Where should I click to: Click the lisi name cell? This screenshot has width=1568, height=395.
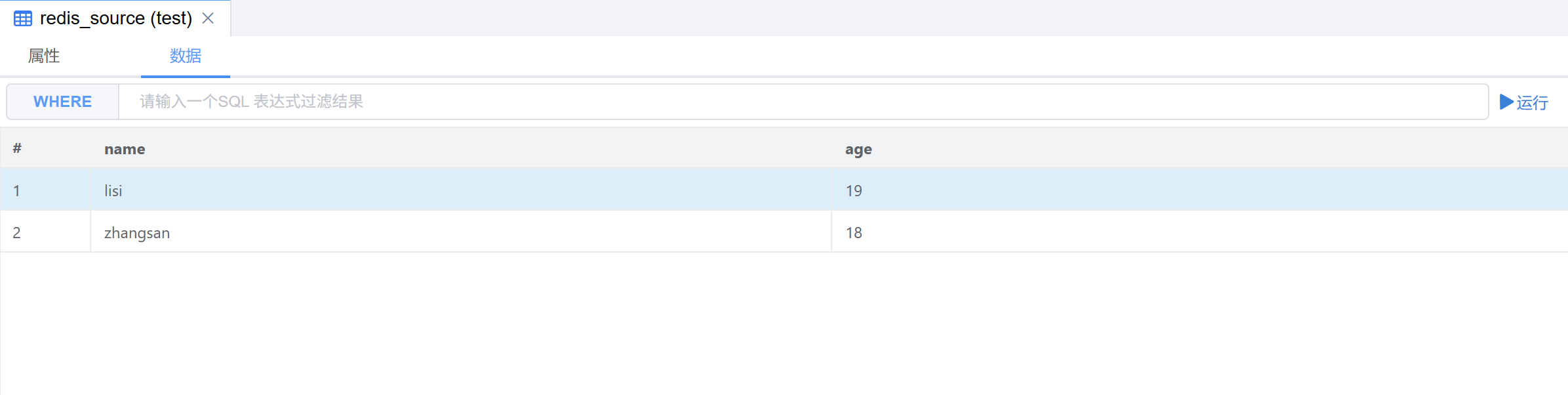coord(113,190)
